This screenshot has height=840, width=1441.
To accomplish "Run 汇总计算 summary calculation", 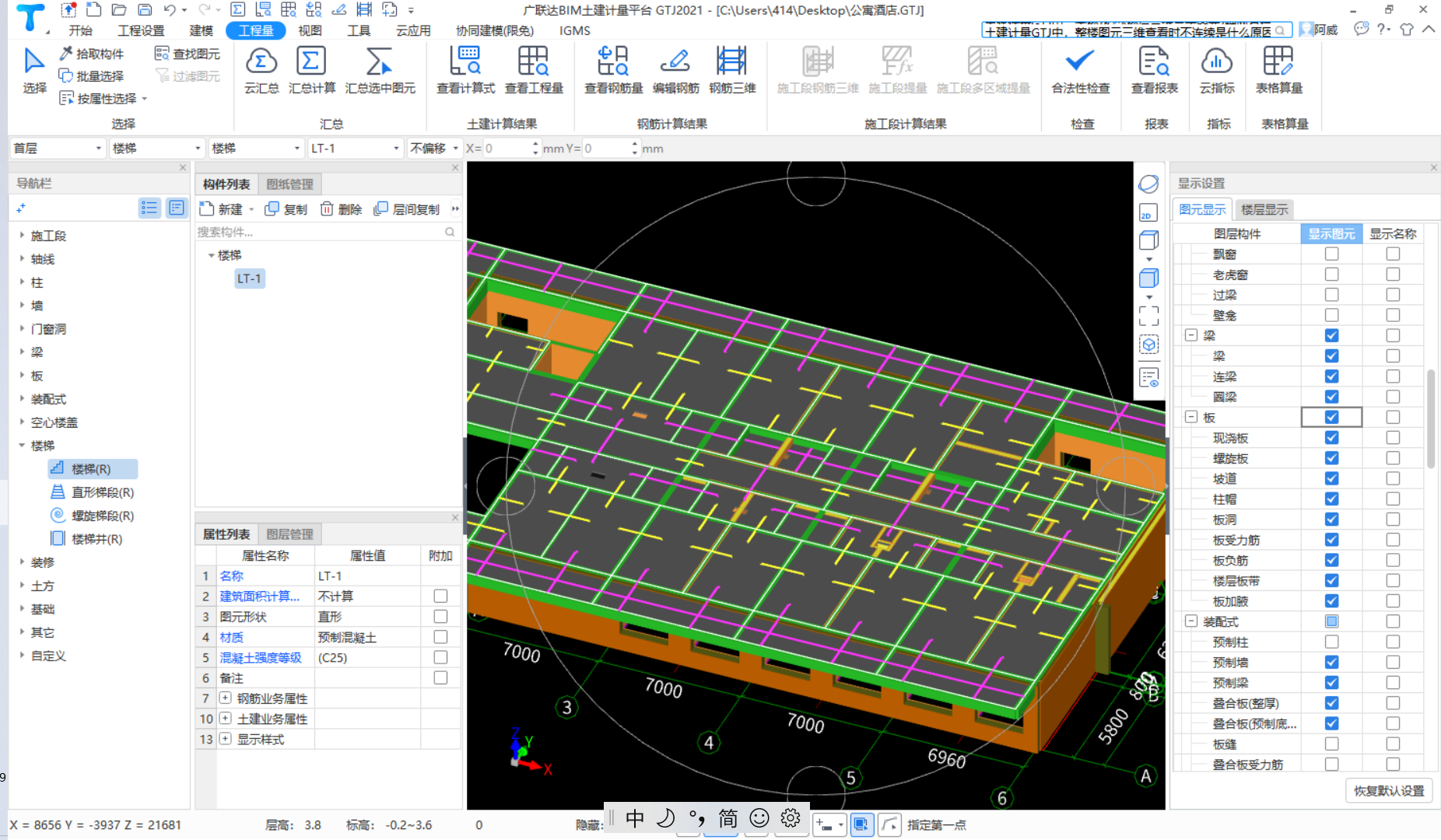I will coord(311,70).
